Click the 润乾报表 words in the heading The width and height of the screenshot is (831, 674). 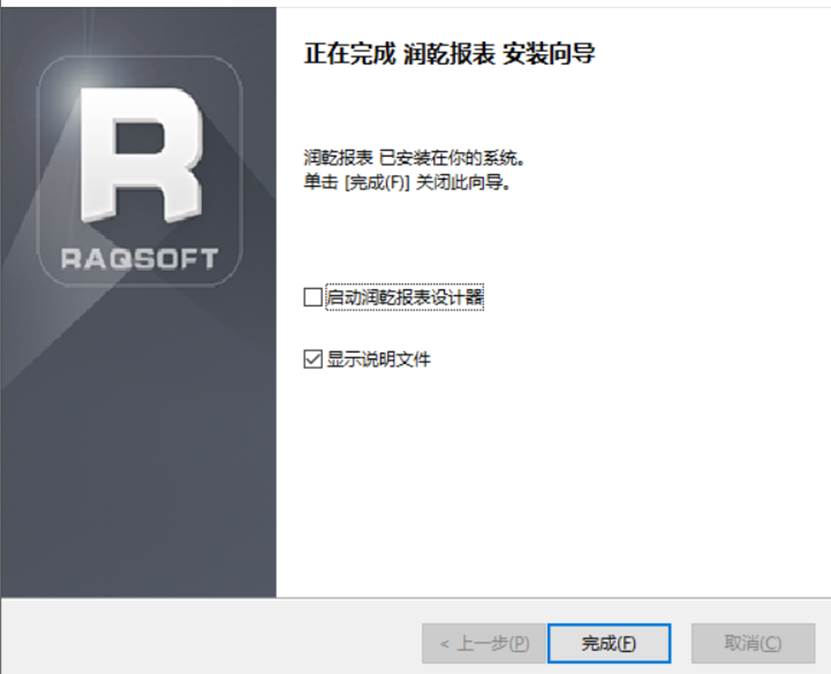coord(449,54)
